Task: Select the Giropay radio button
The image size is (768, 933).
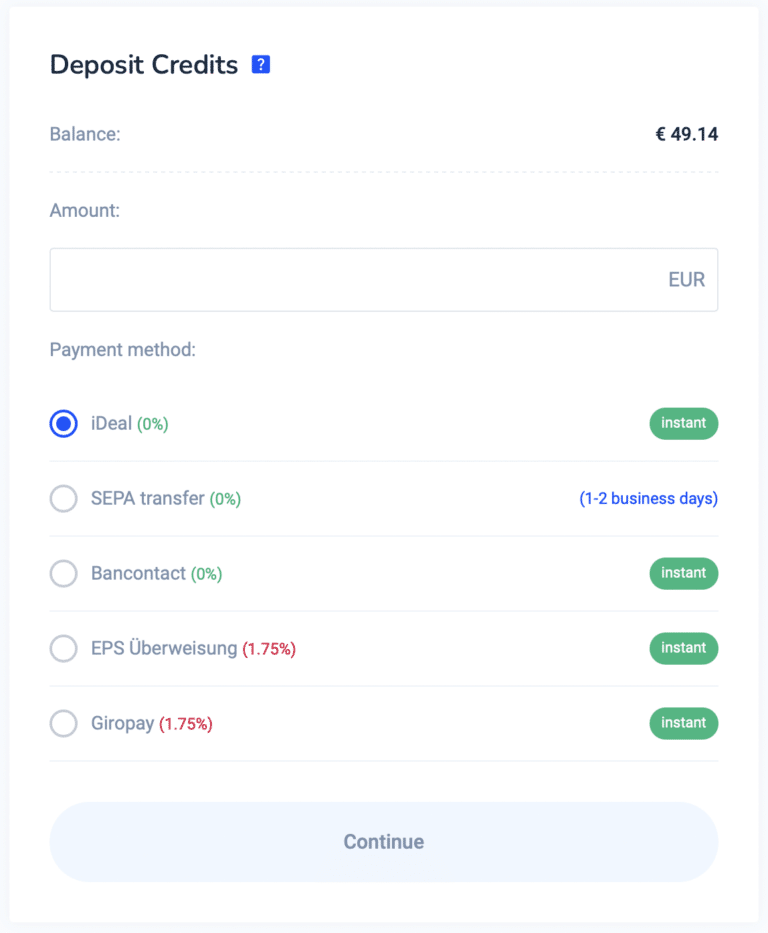Action: coord(64,724)
